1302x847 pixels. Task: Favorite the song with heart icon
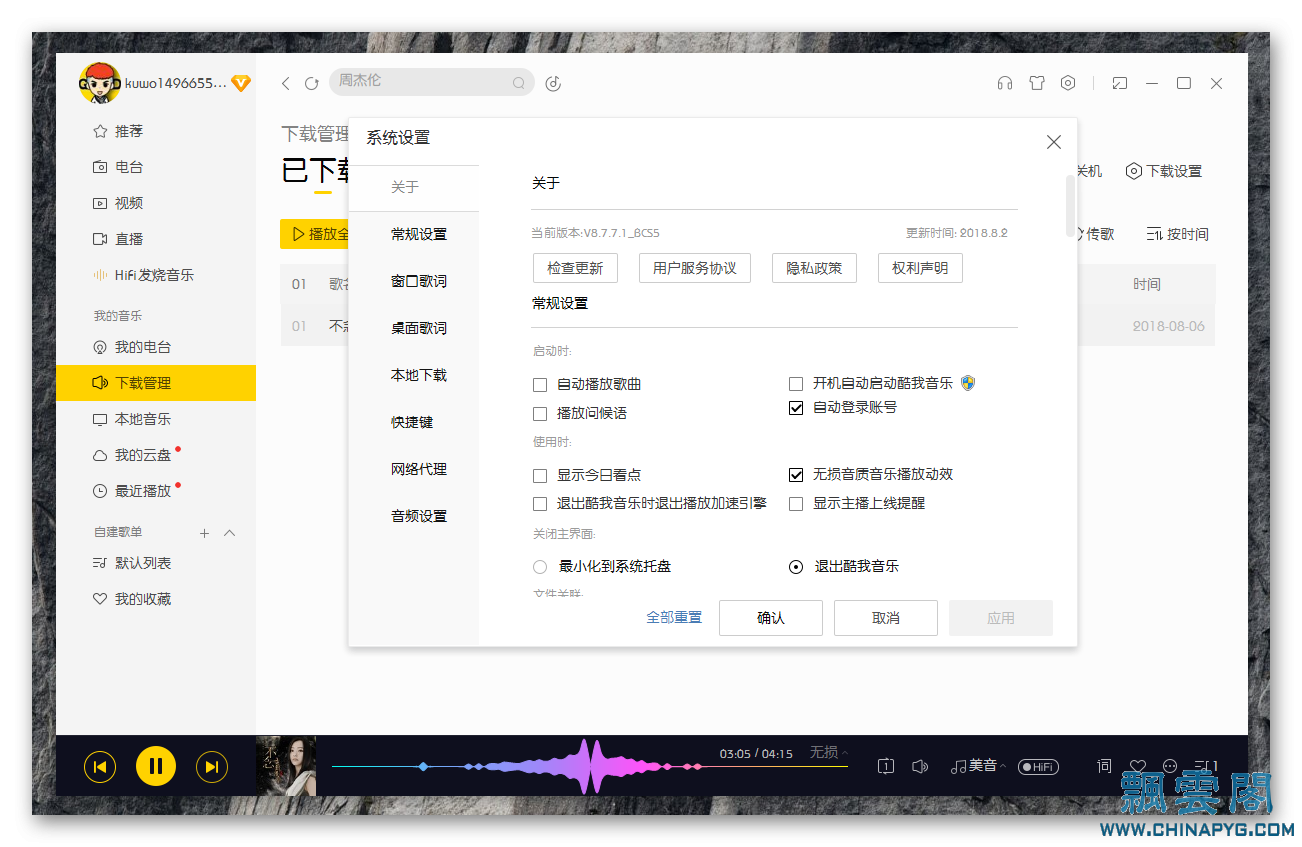coord(1137,767)
